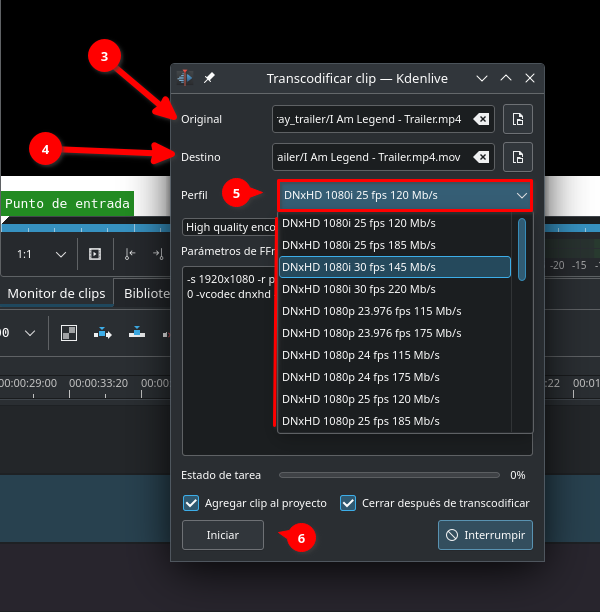Image resolution: width=600 pixels, height=612 pixels.
Task: Click the Punto de entrada overlay label
Action: point(67,203)
